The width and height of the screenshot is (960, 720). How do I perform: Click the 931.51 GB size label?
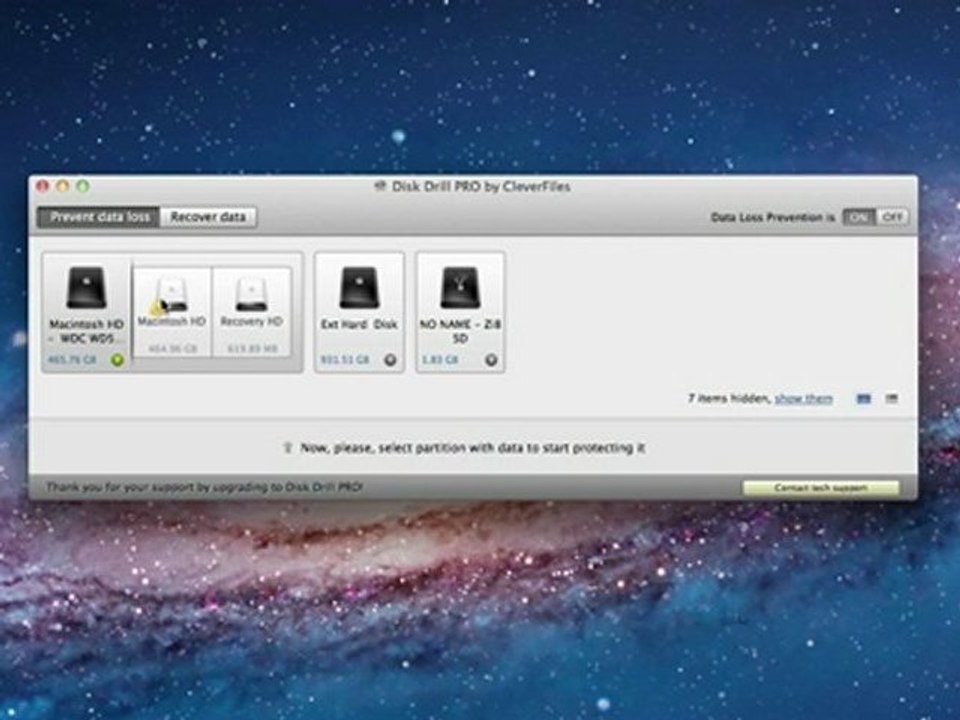click(x=345, y=360)
